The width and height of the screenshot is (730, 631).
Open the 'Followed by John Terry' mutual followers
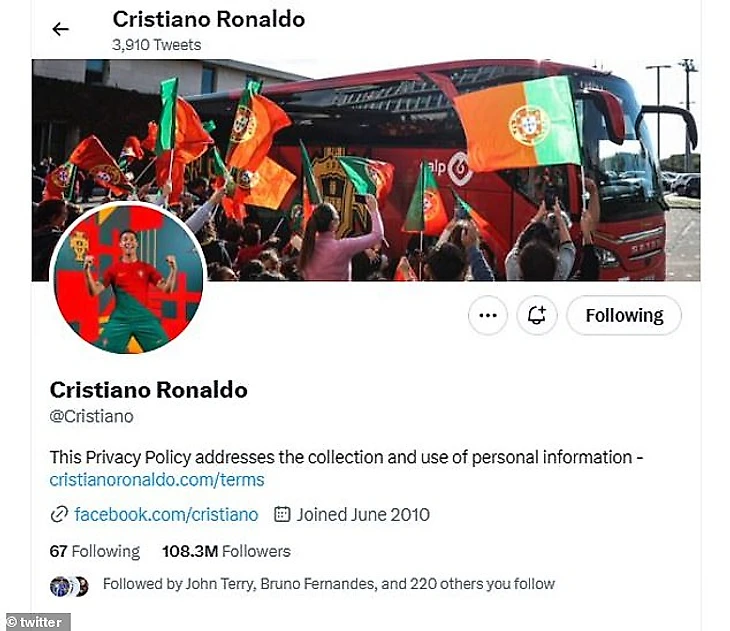click(x=329, y=584)
